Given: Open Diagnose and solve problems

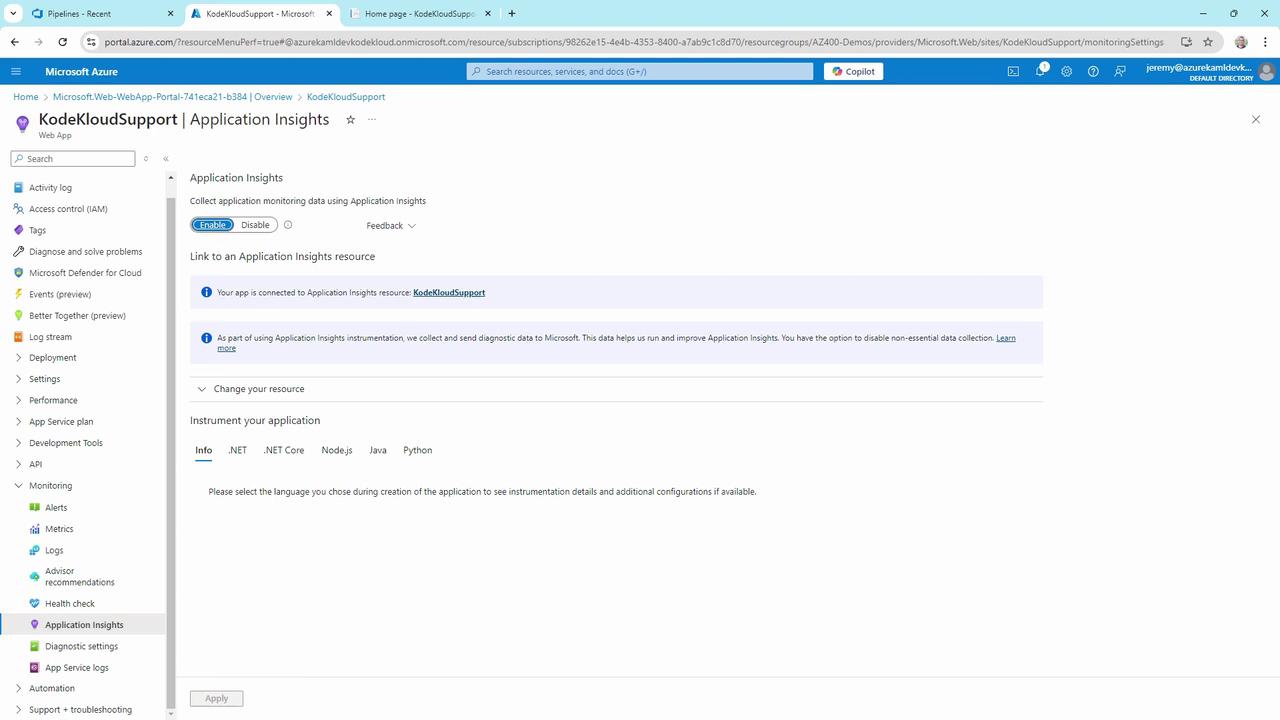Looking at the screenshot, I should [x=84, y=252].
